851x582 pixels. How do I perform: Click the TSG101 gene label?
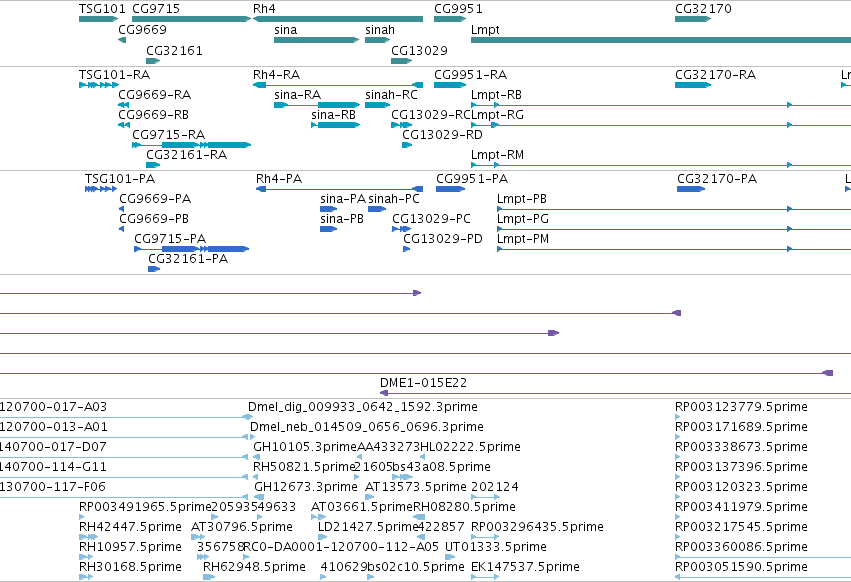tap(102, 9)
